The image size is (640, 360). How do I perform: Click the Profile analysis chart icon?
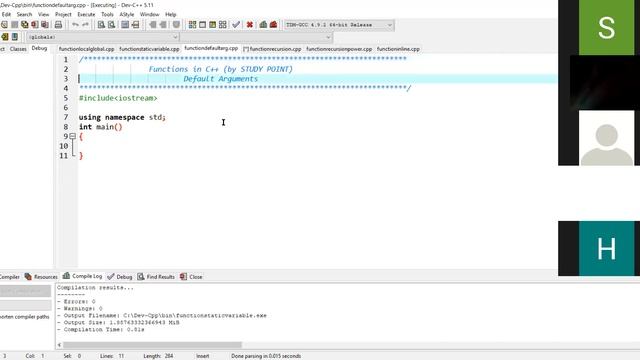(x=263, y=25)
